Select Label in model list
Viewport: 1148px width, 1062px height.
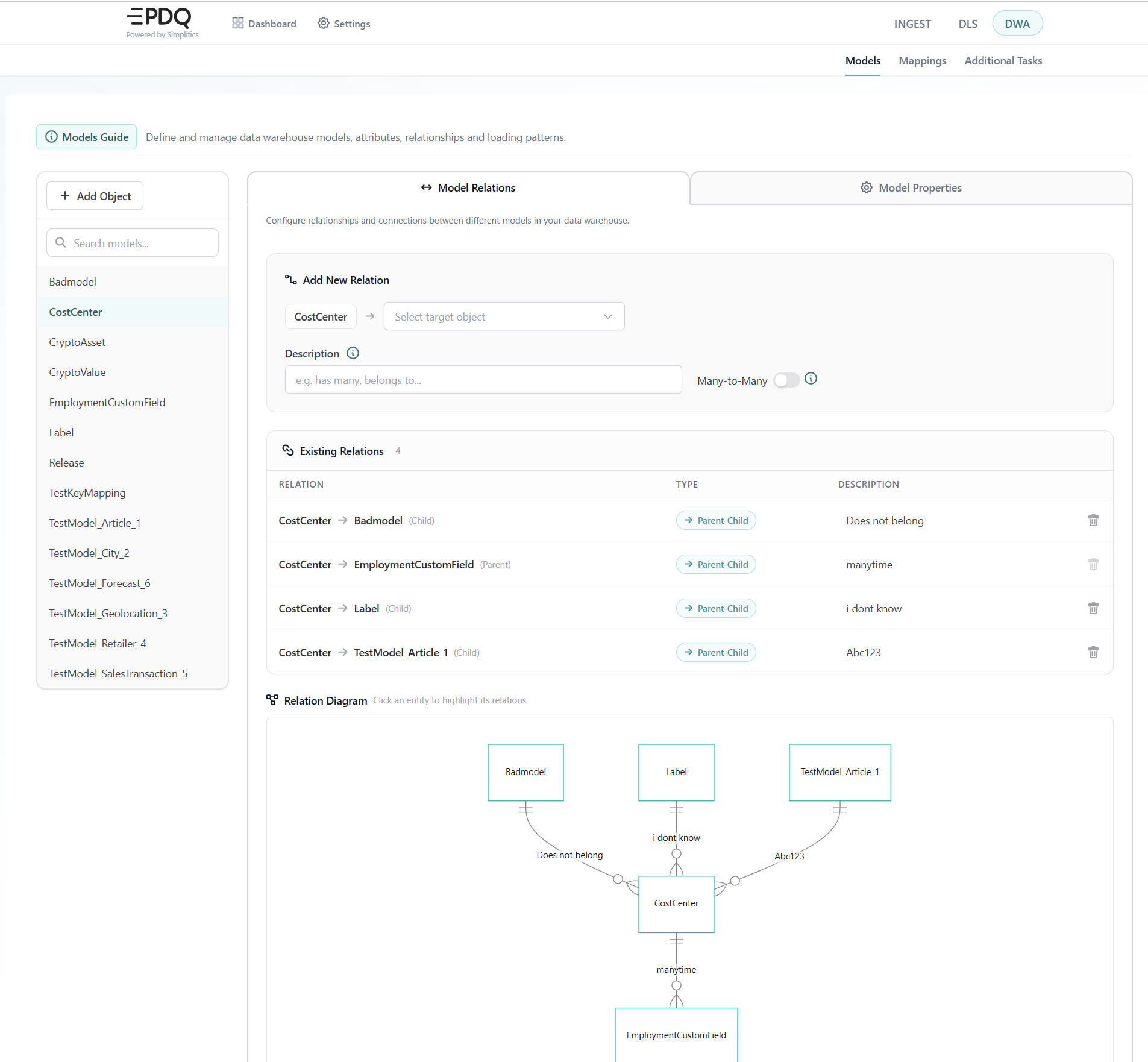point(133,433)
